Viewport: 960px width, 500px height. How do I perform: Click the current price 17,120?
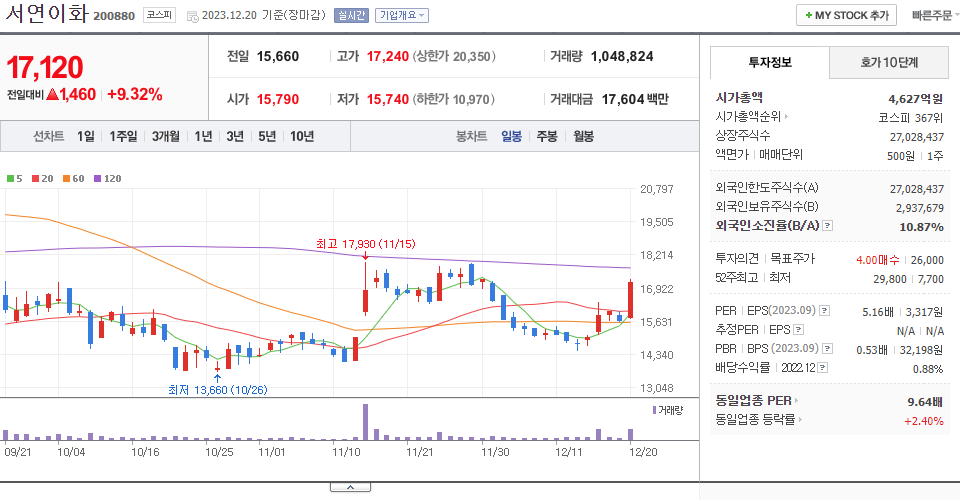pyautogui.click(x=45, y=67)
